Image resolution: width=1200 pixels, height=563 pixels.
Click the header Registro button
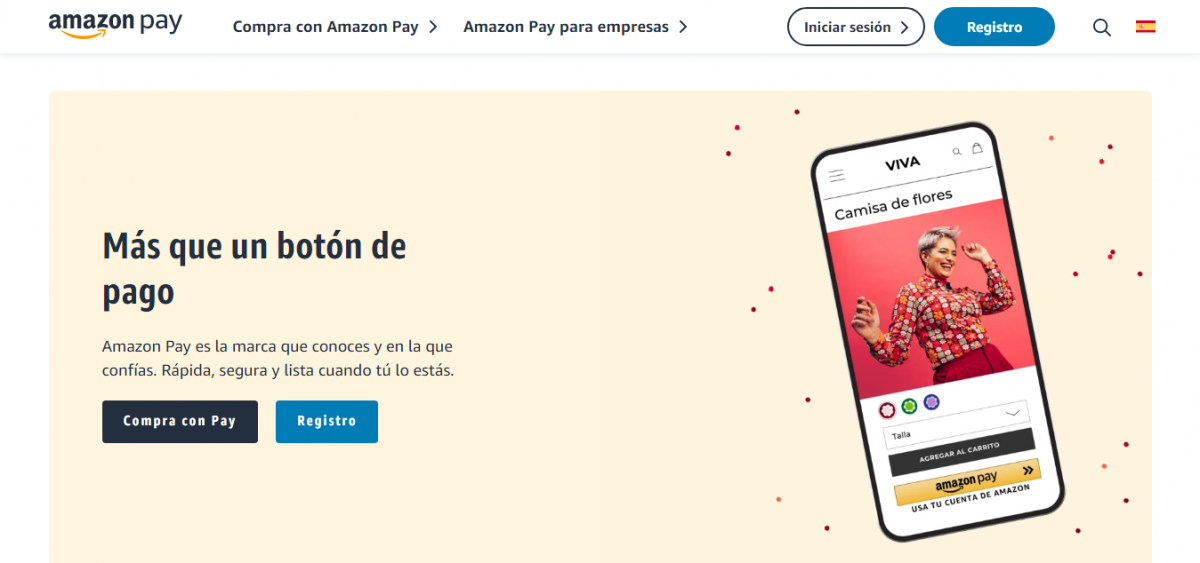(994, 27)
